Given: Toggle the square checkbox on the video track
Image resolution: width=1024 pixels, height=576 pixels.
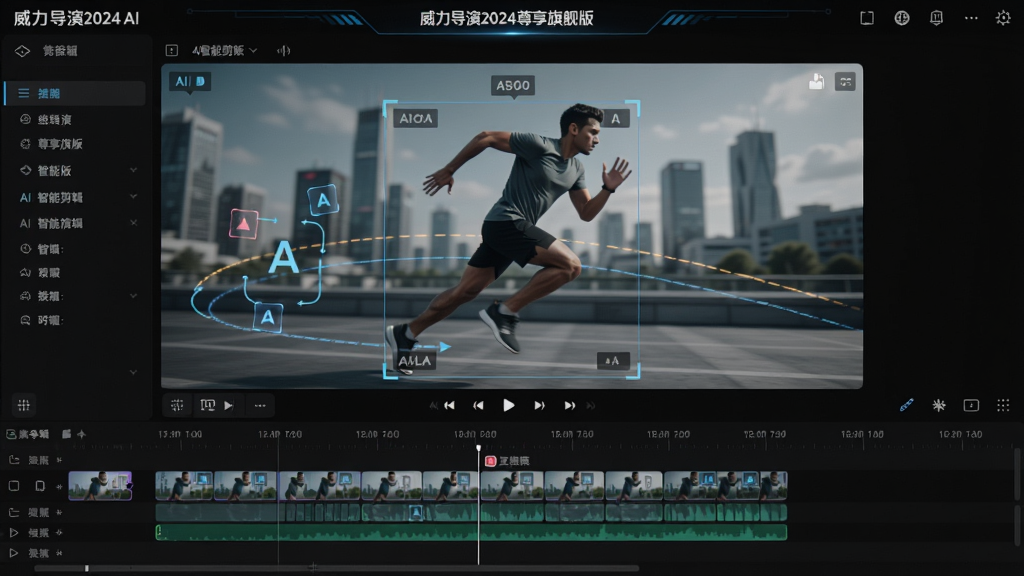Looking at the screenshot, I should (14, 486).
